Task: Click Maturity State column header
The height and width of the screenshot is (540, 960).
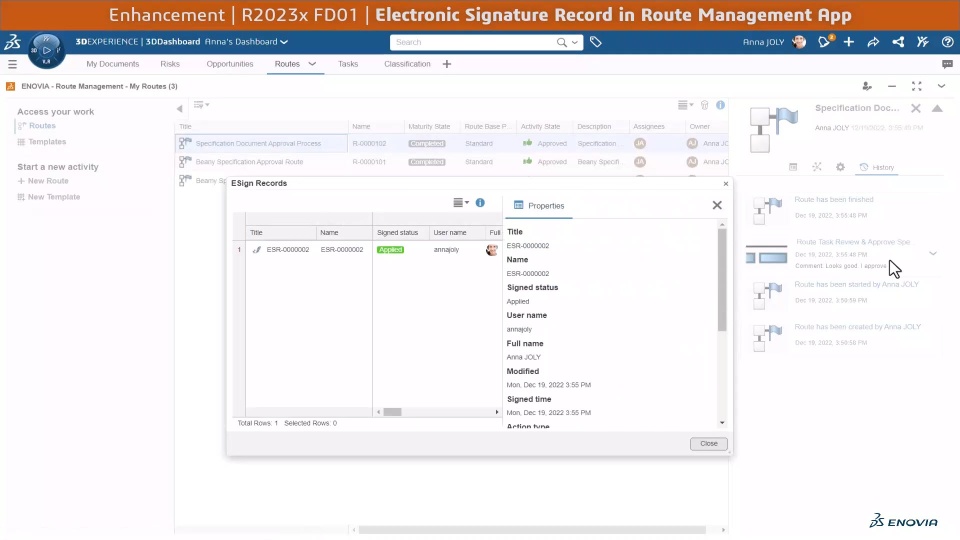Action: pos(429,126)
